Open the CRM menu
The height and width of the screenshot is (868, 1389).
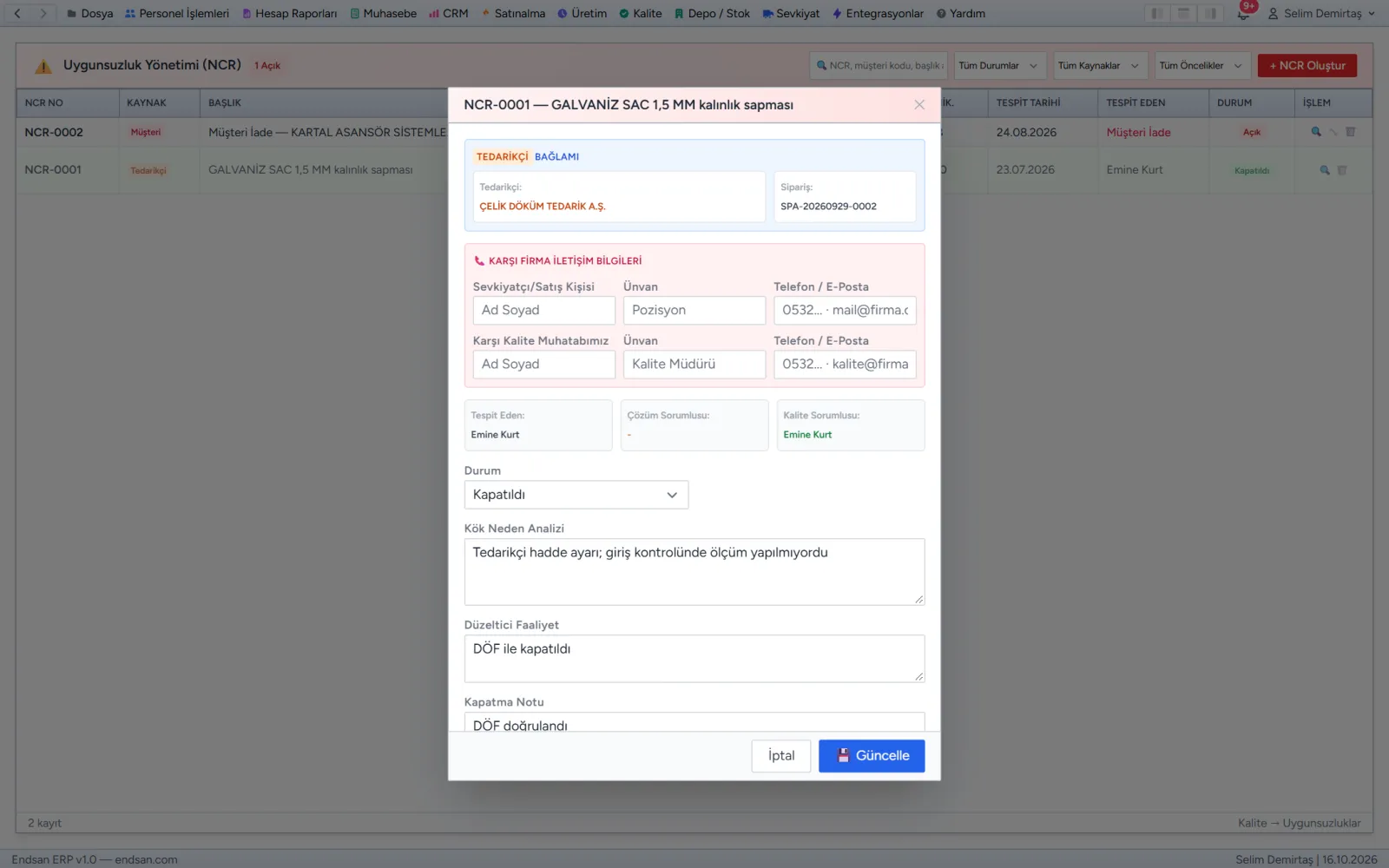click(x=448, y=13)
